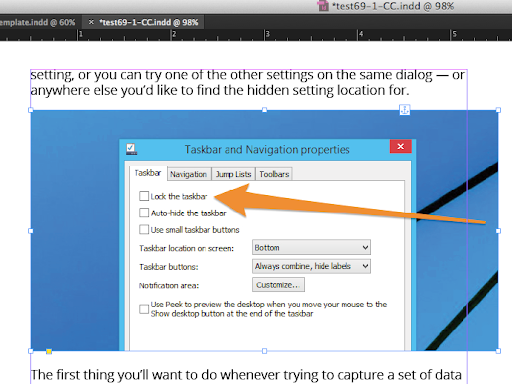Click the top-left selection handle of the image frame
512x384 pixels.
point(31,110)
